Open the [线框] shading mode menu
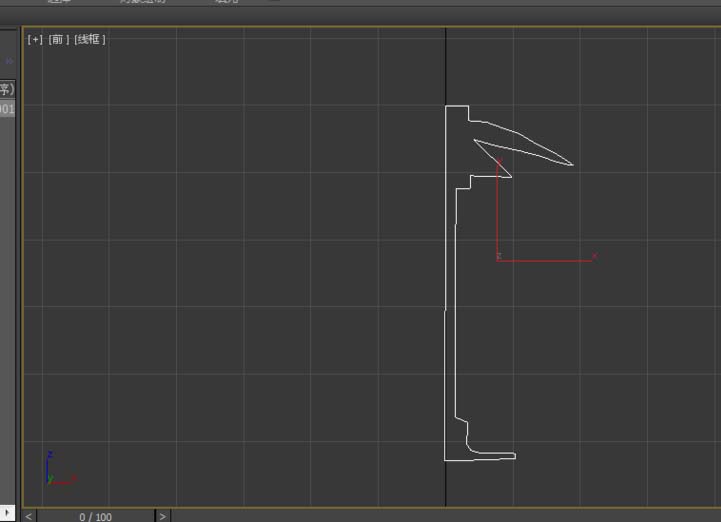Image resolution: width=721 pixels, height=522 pixels. pyautogui.click(x=90, y=40)
